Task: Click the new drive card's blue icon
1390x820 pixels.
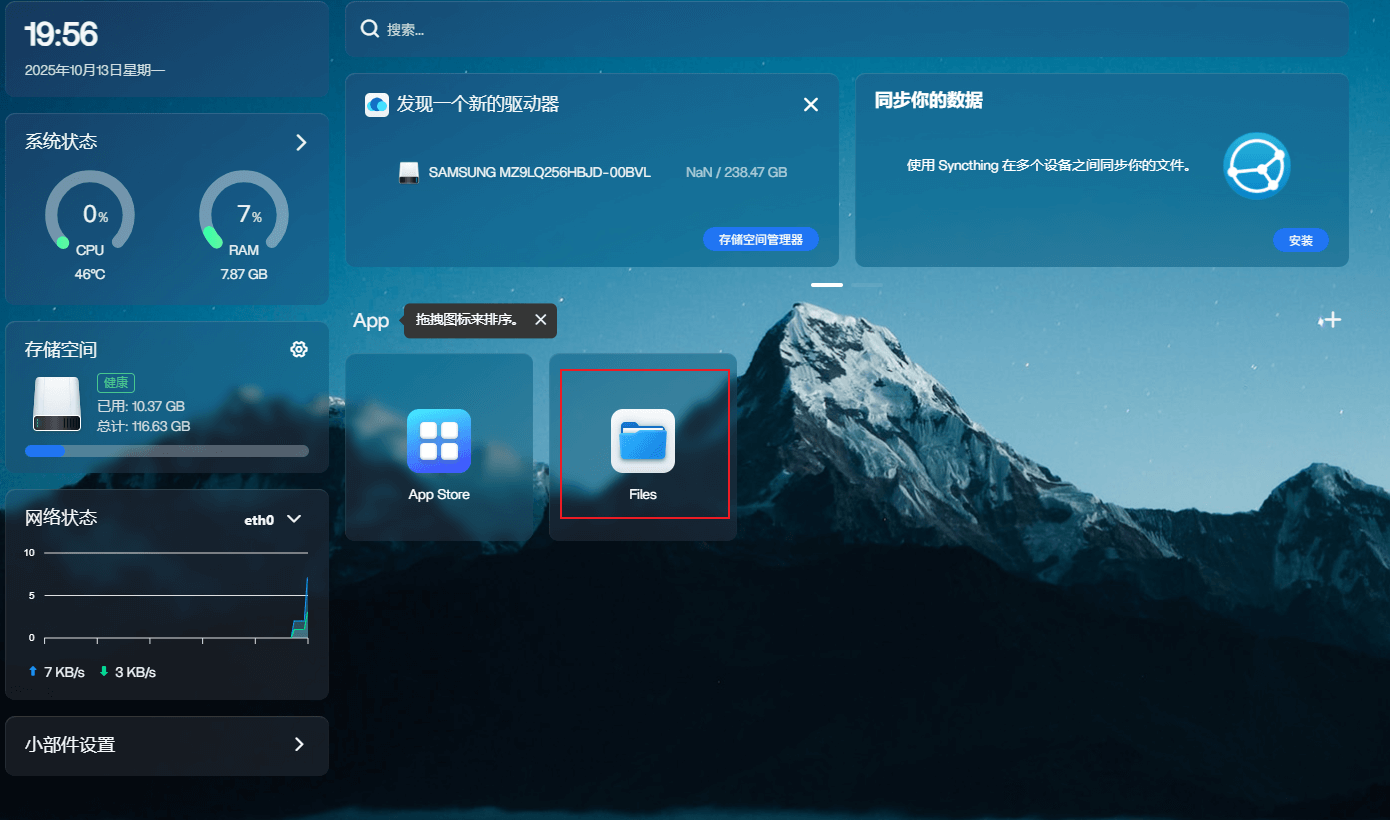Action: (x=377, y=104)
